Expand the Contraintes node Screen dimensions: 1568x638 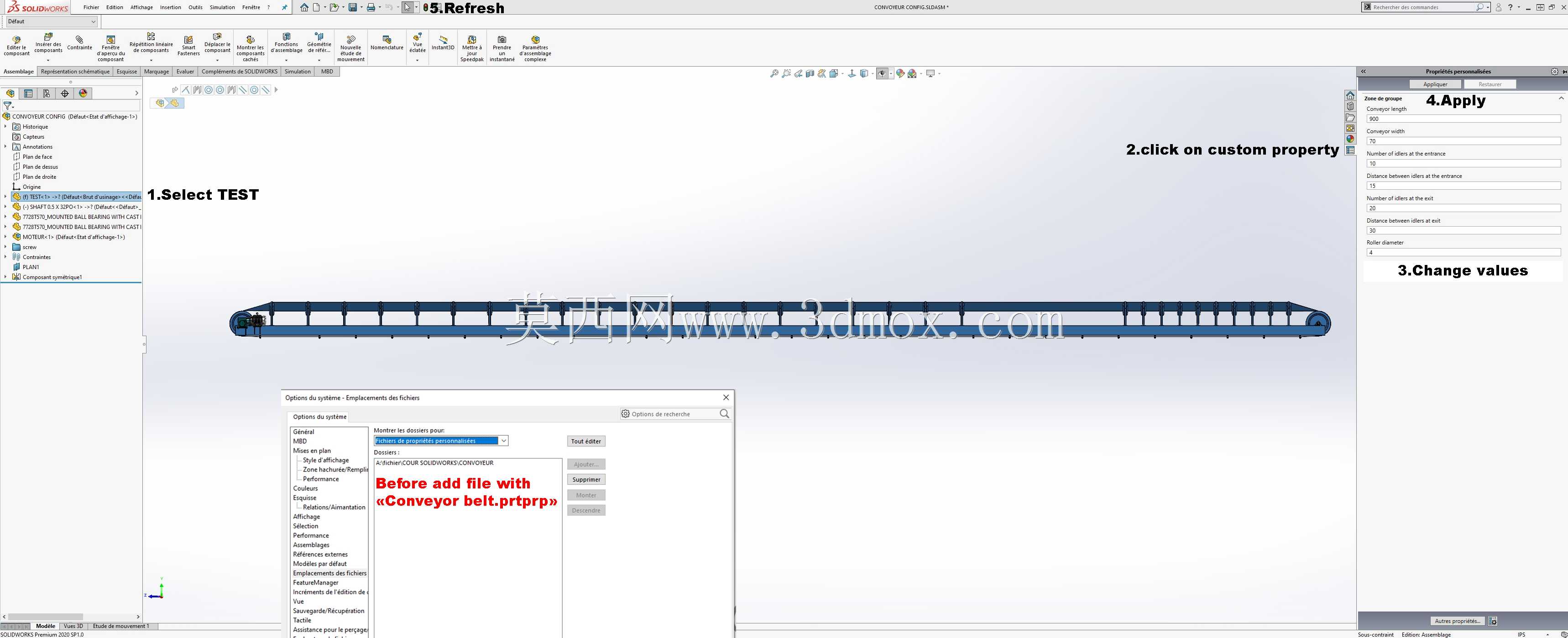point(5,257)
